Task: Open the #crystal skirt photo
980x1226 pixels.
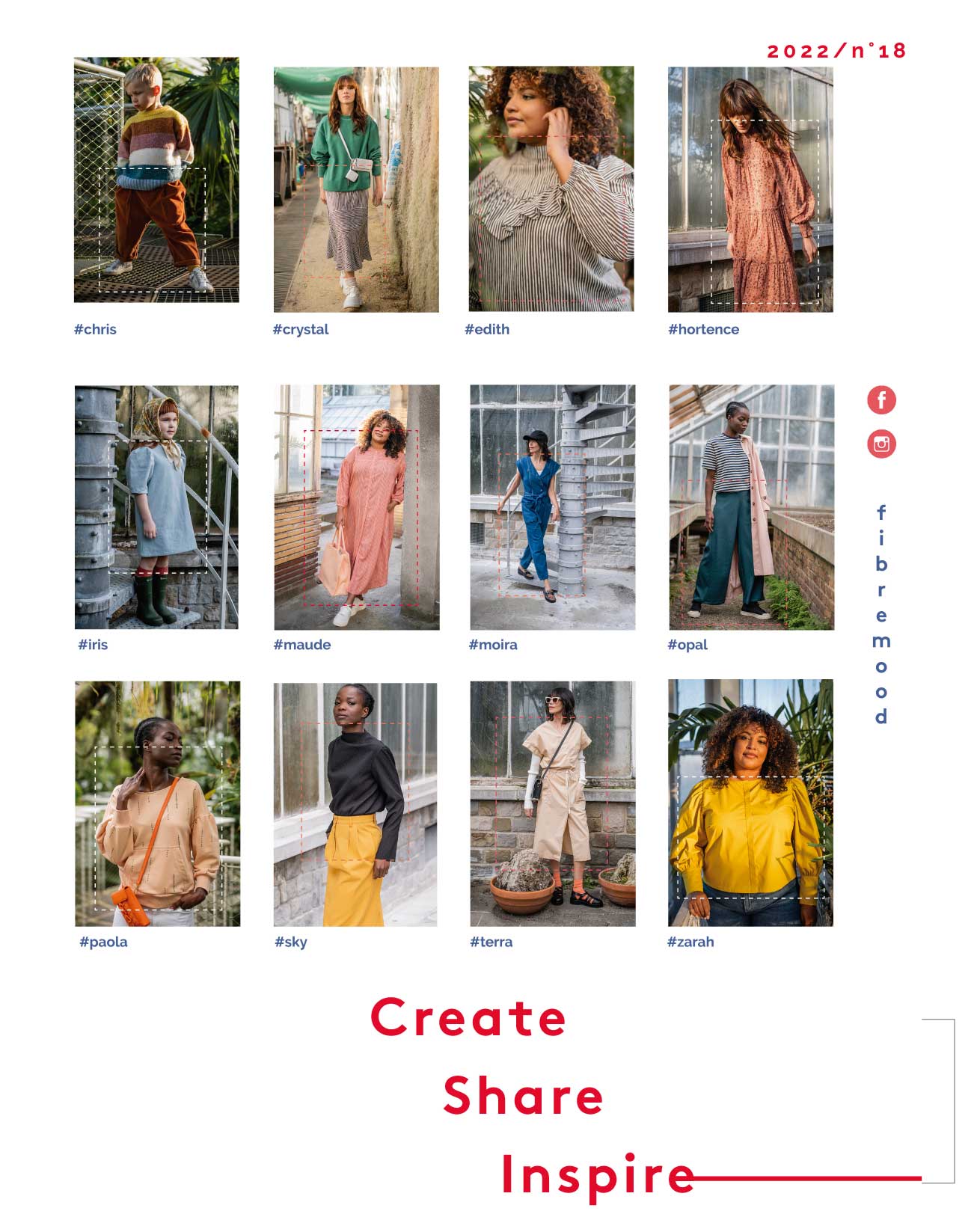Action: (x=356, y=189)
